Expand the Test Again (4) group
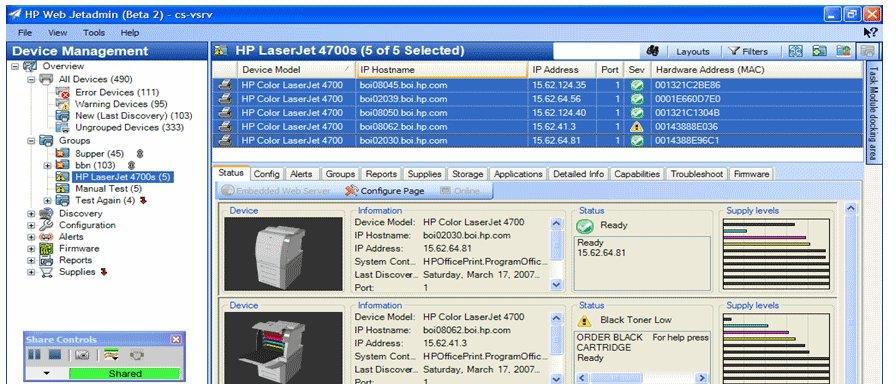This screenshot has height=384, width=896. (47, 201)
